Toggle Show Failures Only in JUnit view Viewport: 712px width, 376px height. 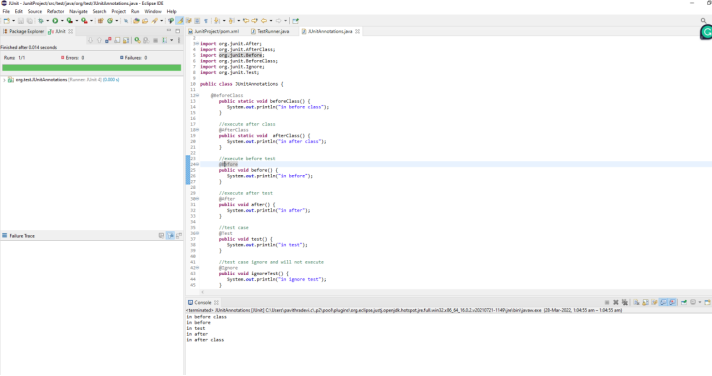point(108,40)
